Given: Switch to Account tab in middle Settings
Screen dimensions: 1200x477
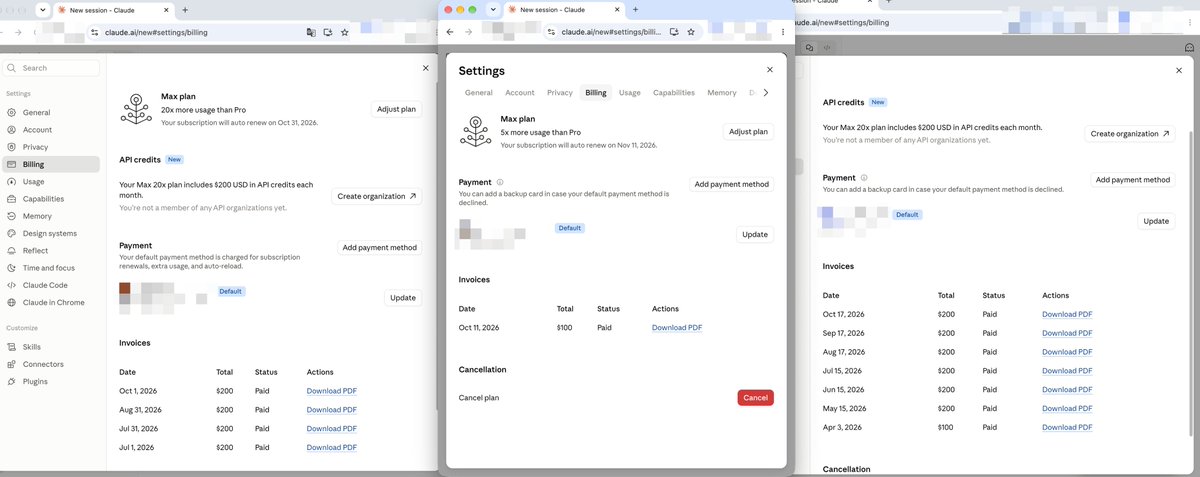Looking at the screenshot, I should 520,92.
